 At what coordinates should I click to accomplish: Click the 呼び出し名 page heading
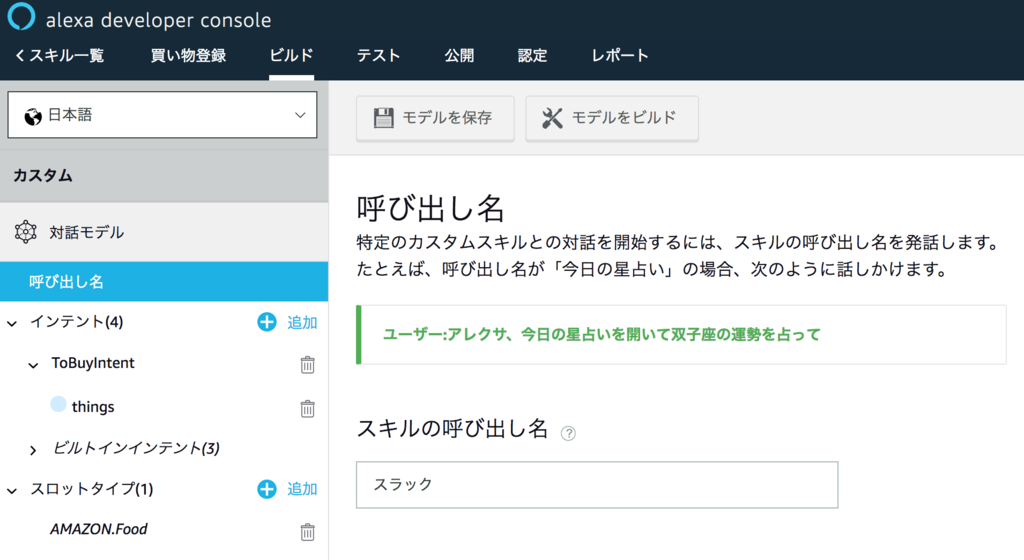click(430, 209)
